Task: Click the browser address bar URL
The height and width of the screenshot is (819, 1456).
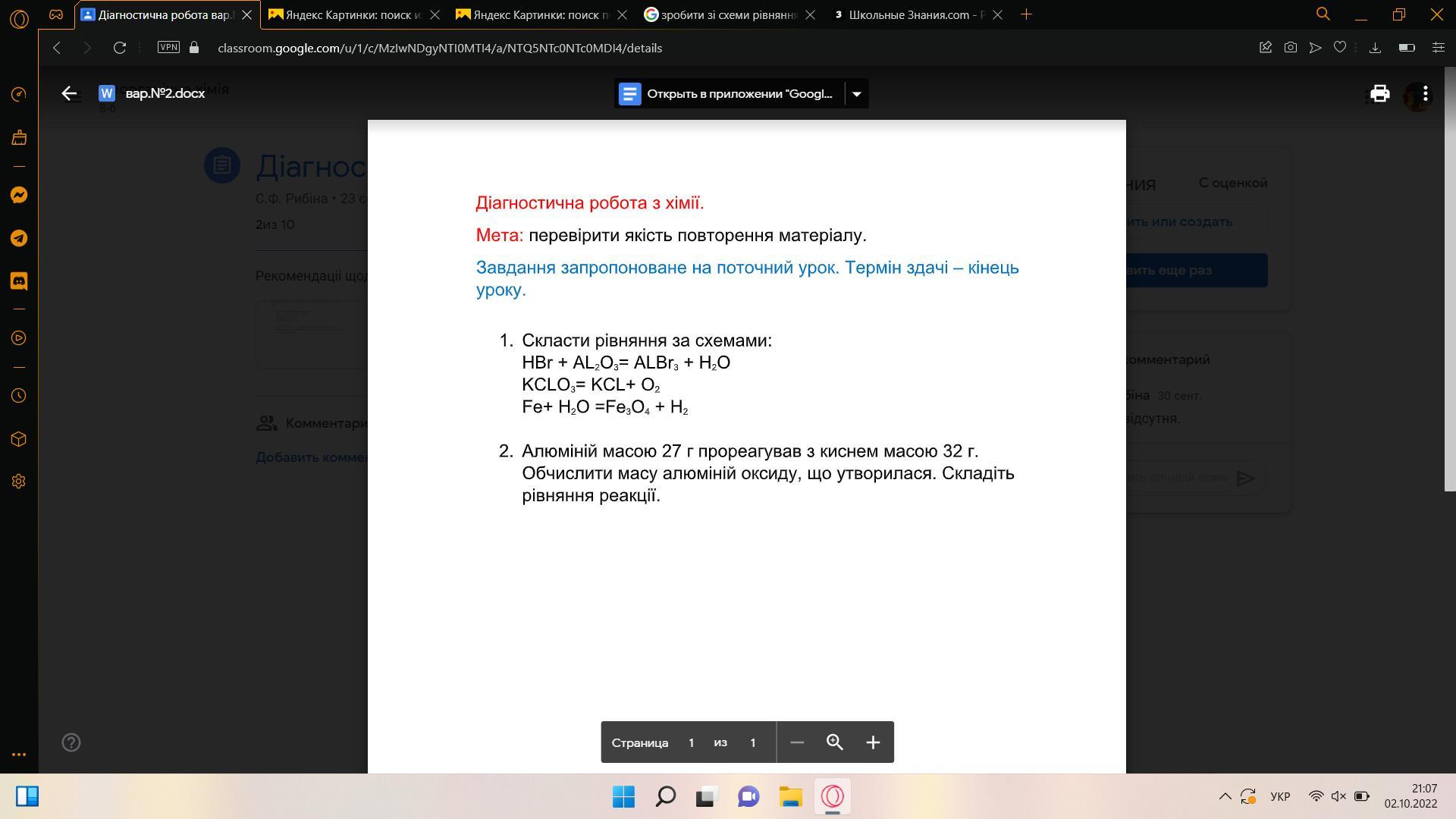Action: (440, 48)
